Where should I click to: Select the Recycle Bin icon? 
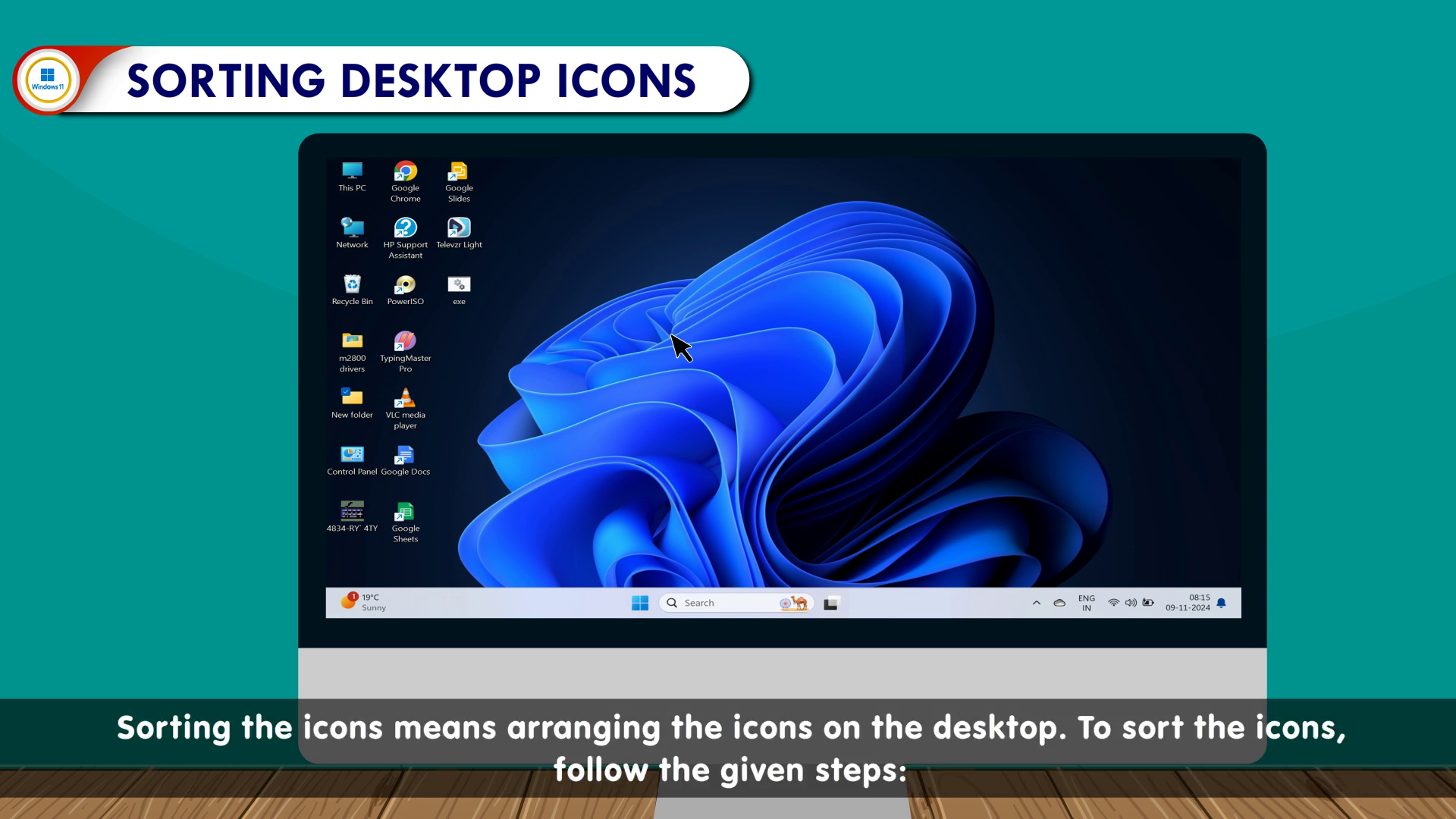click(x=352, y=285)
